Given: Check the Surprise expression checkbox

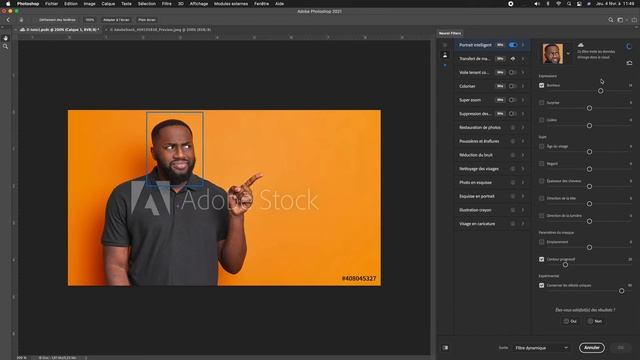Looking at the screenshot, I should [542, 103].
